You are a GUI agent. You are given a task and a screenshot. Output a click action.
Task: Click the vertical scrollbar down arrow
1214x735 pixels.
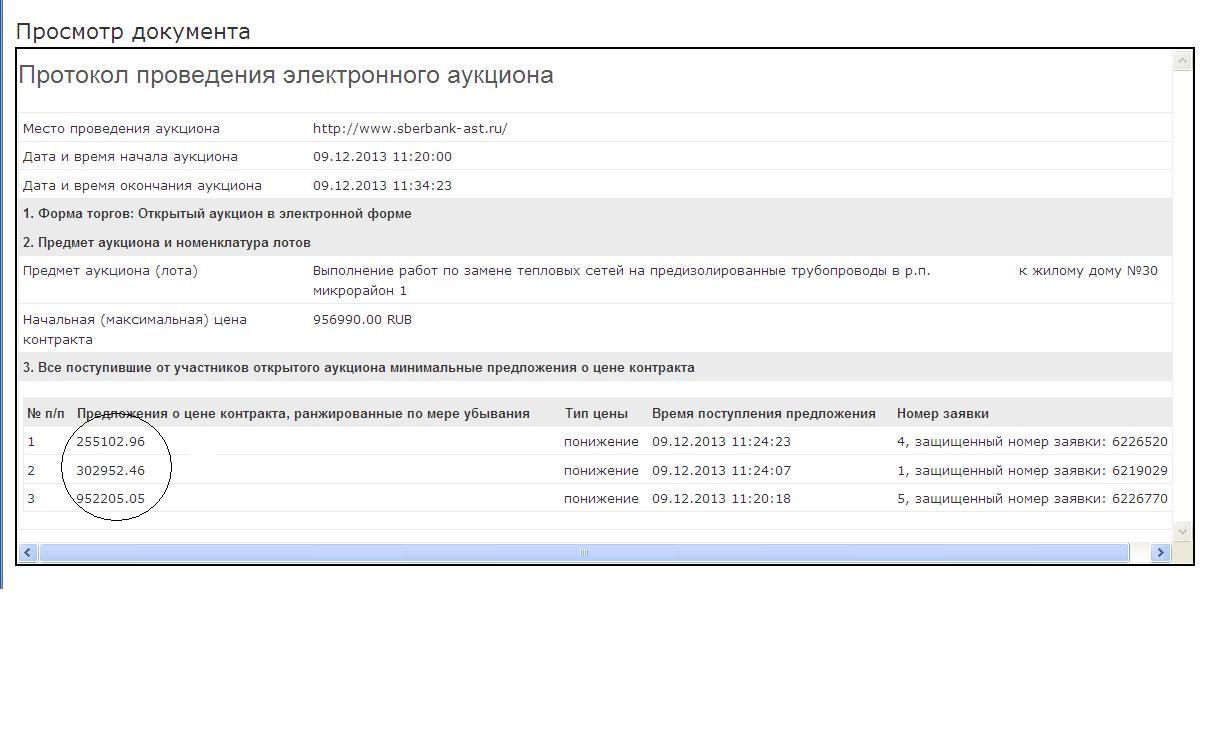[x=1182, y=531]
